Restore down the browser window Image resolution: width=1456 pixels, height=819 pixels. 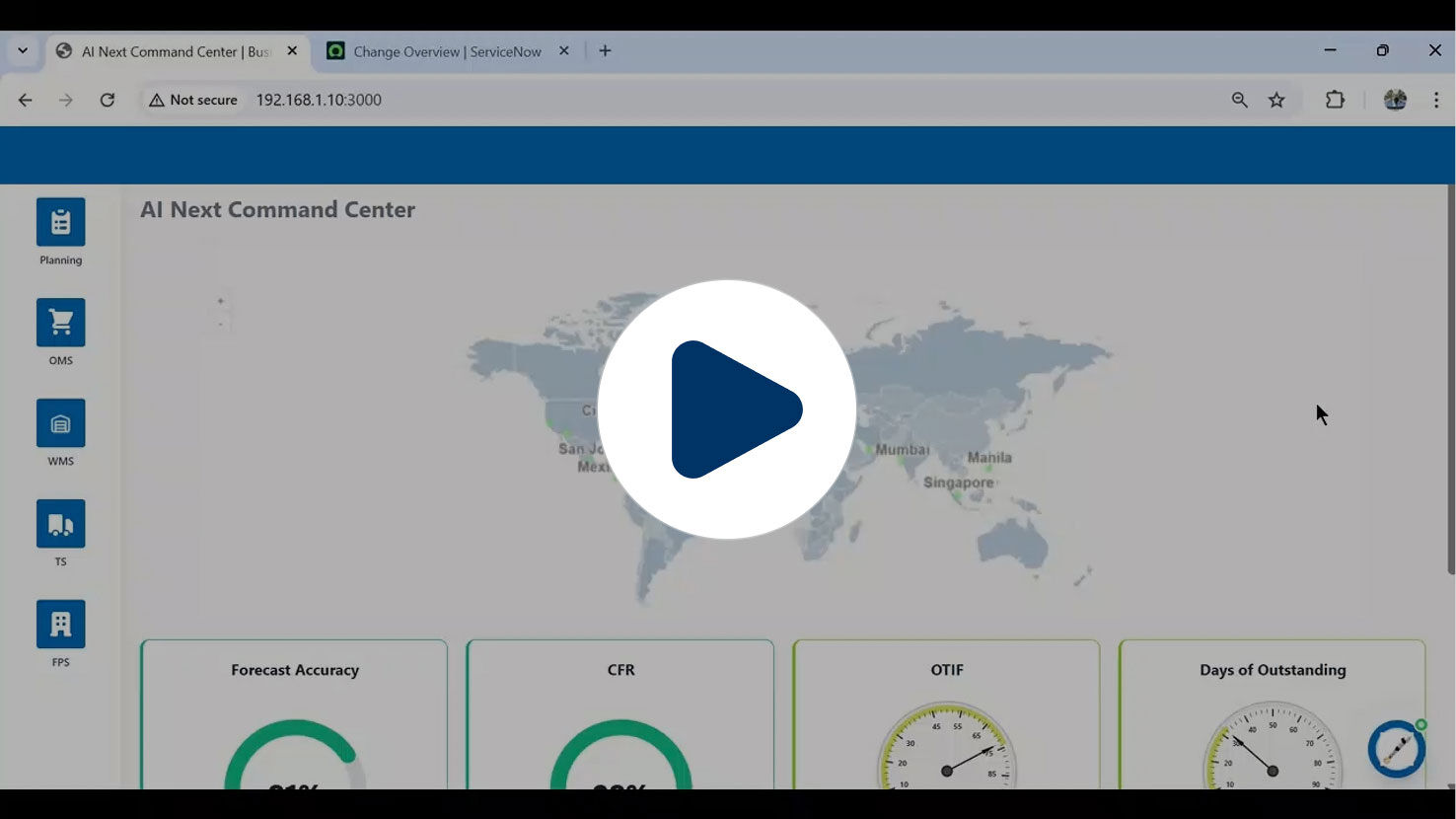(1383, 50)
